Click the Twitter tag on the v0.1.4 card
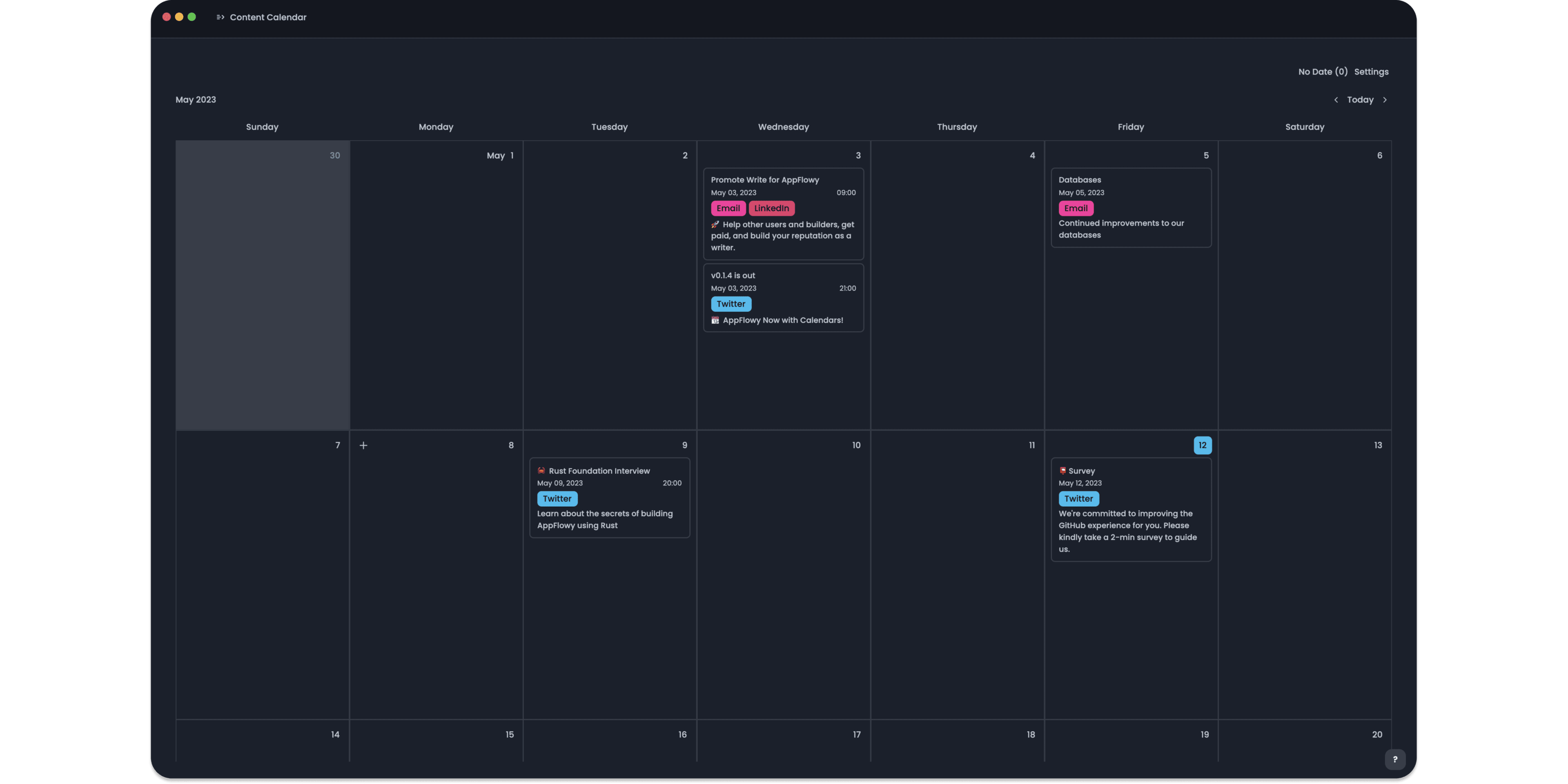The image size is (1568, 784). click(731, 304)
